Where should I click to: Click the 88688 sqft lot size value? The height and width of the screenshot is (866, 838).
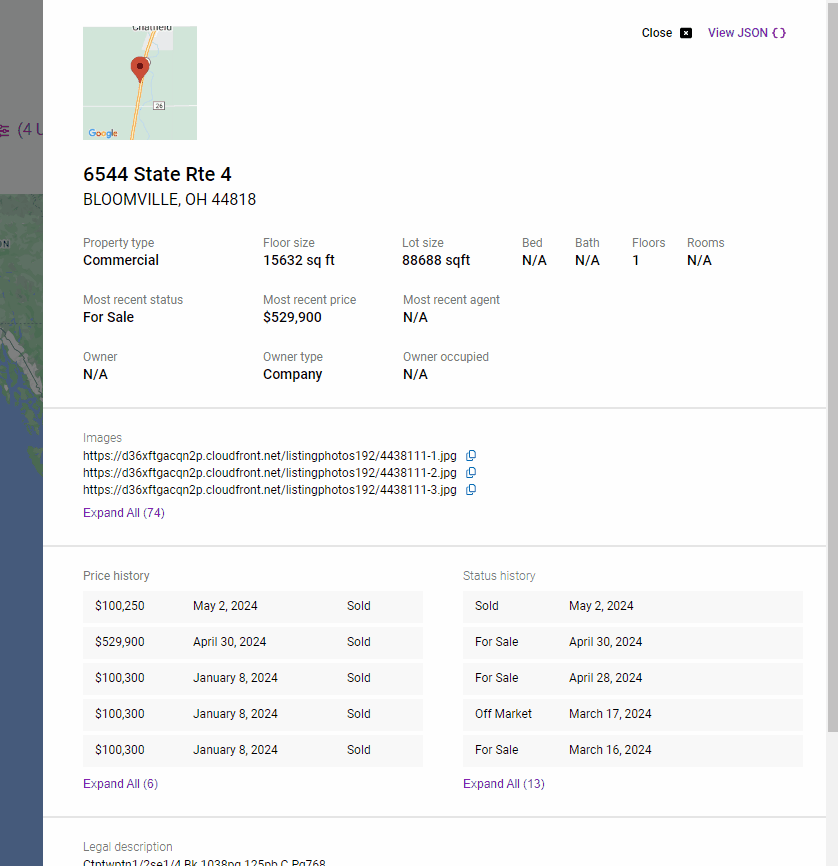pyautogui.click(x=436, y=260)
